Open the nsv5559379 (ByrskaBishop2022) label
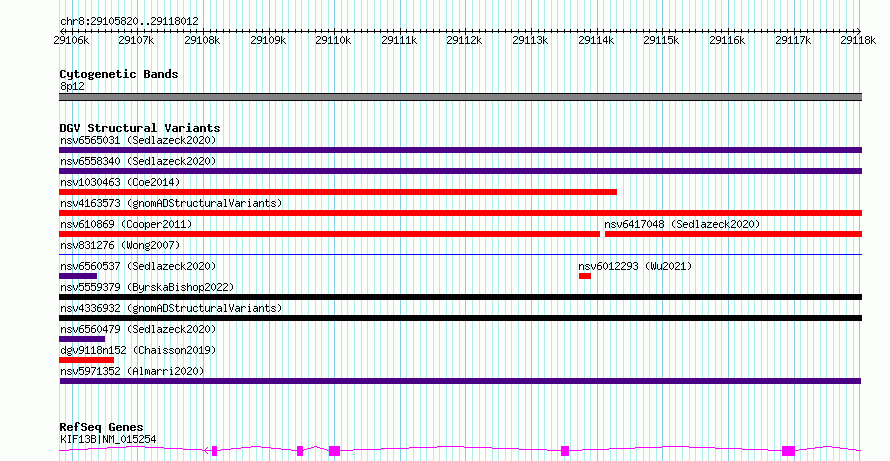 pyautogui.click(x=147, y=287)
